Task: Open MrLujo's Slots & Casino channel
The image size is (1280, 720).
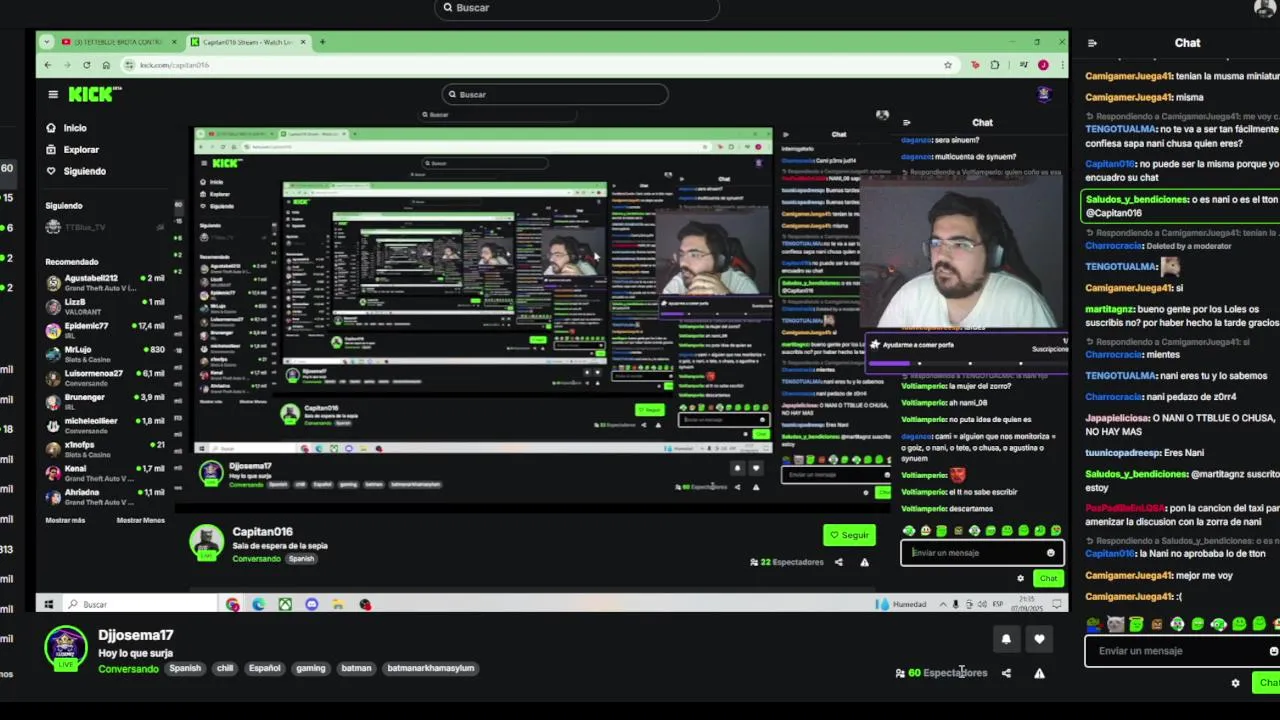Action: [x=105, y=354]
